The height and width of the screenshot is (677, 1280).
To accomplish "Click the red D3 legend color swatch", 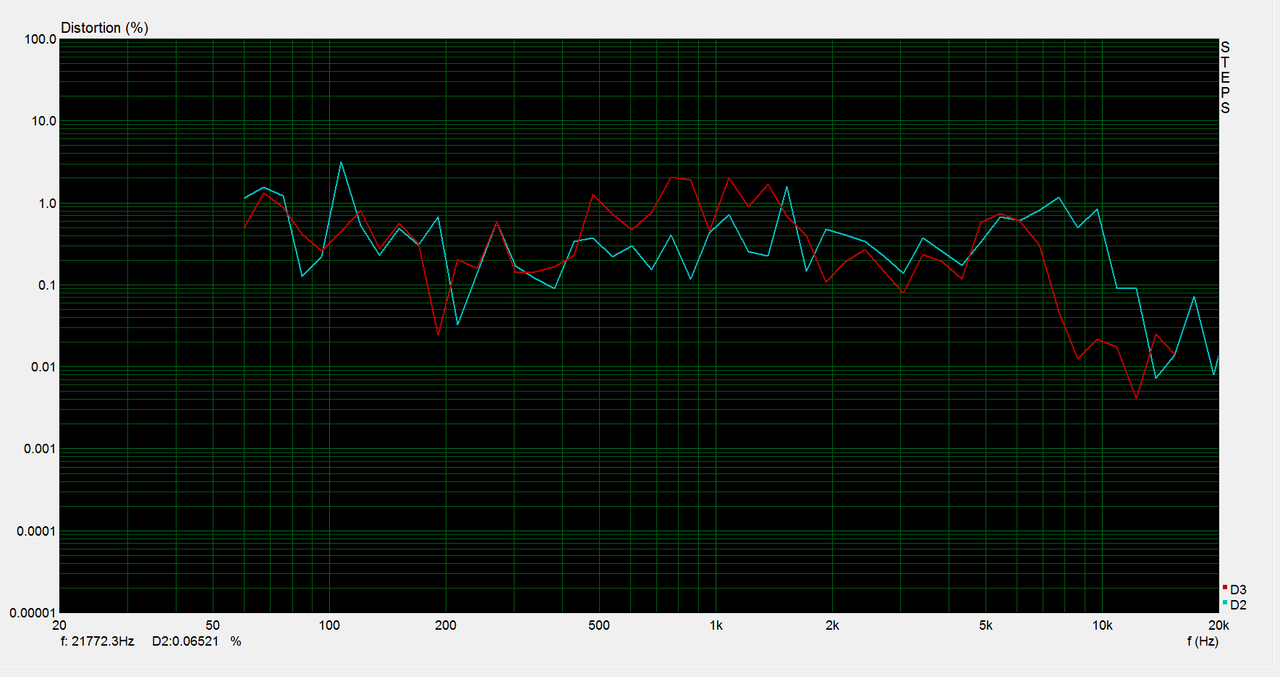I will coord(1225,587).
